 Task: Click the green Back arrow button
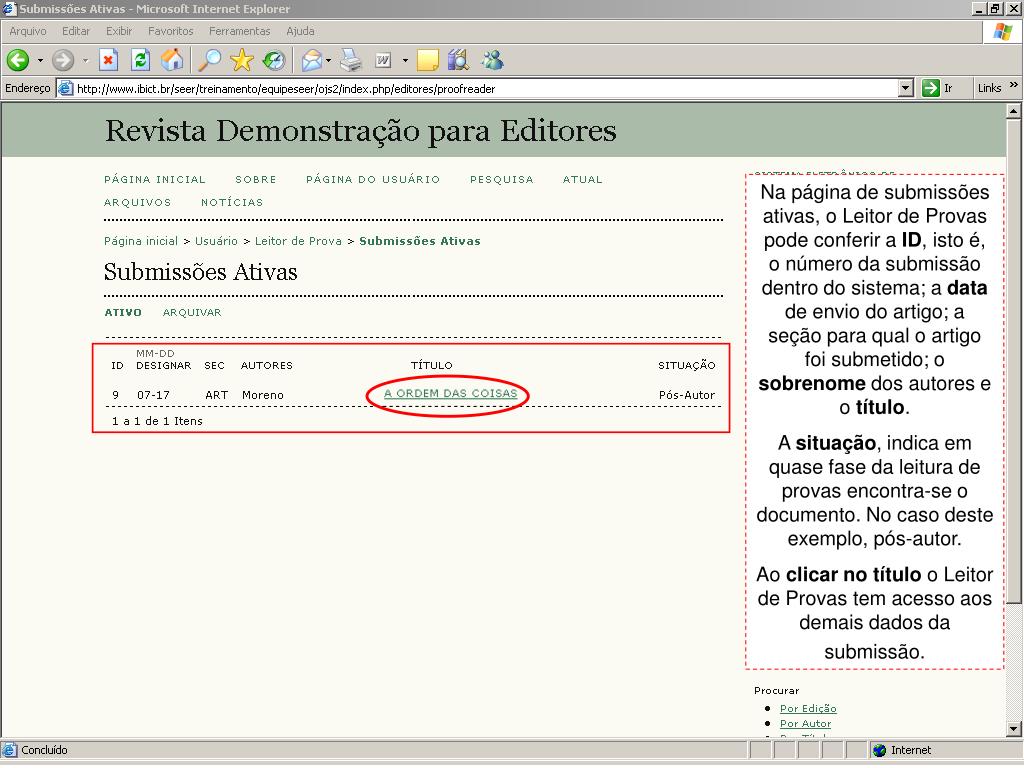(x=18, y=61)
